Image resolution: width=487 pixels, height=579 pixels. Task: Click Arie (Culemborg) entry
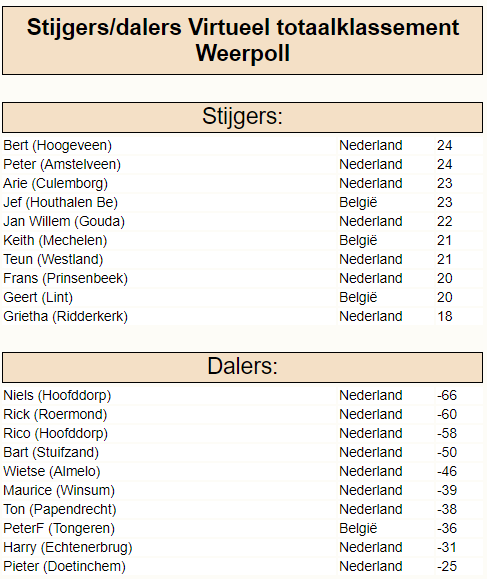pyautogui.click(x=55, y=184)
